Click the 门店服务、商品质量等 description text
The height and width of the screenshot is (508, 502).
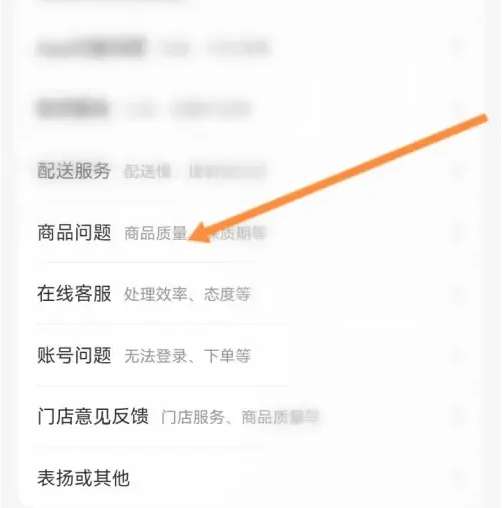[x=240, y=417]
